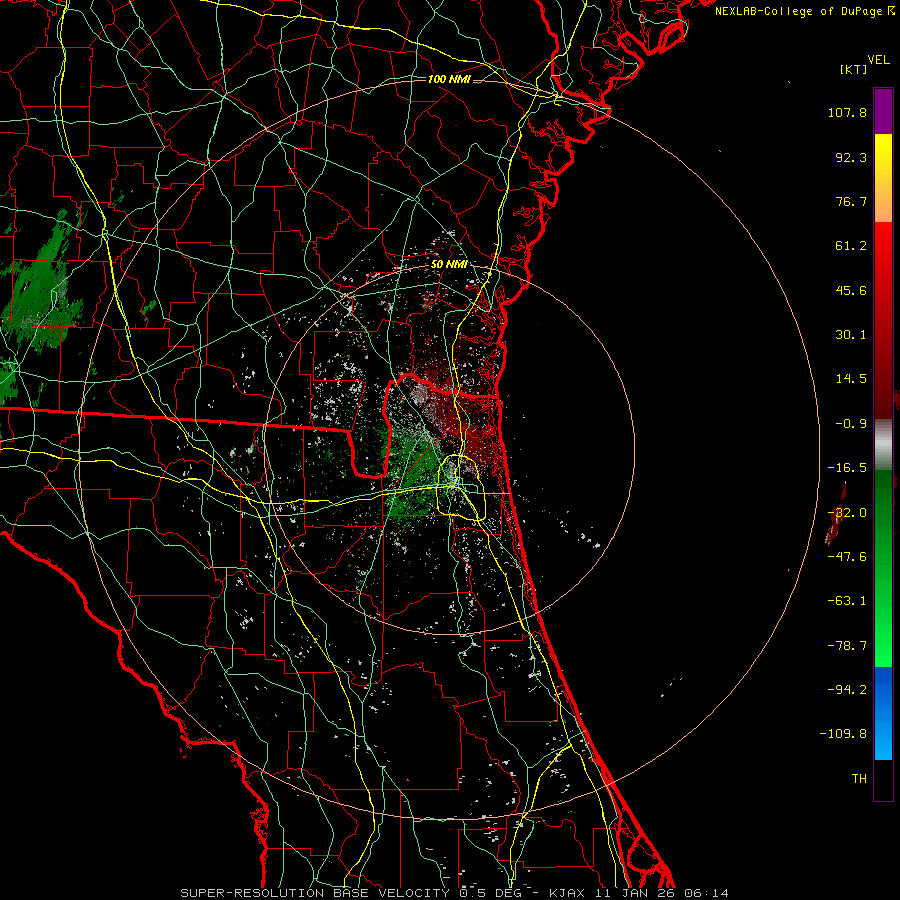Viewport: 900px width, 900px height.
Task: Click the -109.8 velocity scale value
Action: coord(843,734)
